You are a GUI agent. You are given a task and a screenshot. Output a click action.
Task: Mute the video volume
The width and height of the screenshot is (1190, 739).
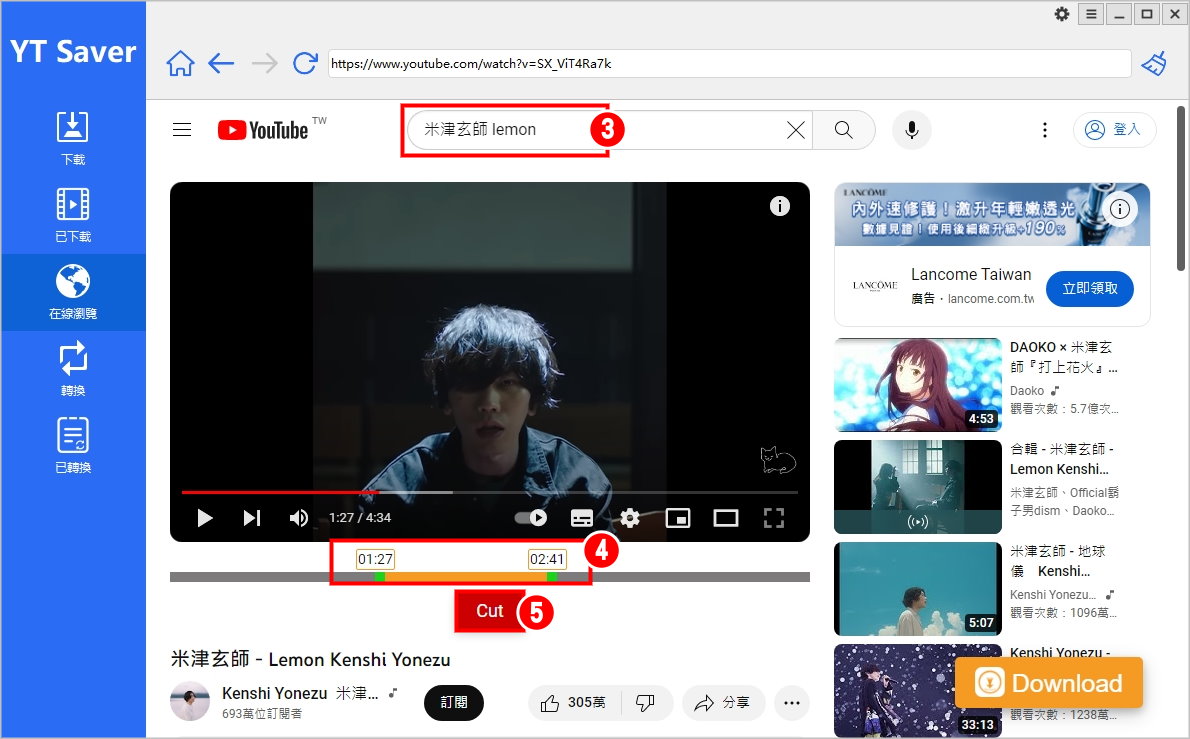click(x=298, y=517)
